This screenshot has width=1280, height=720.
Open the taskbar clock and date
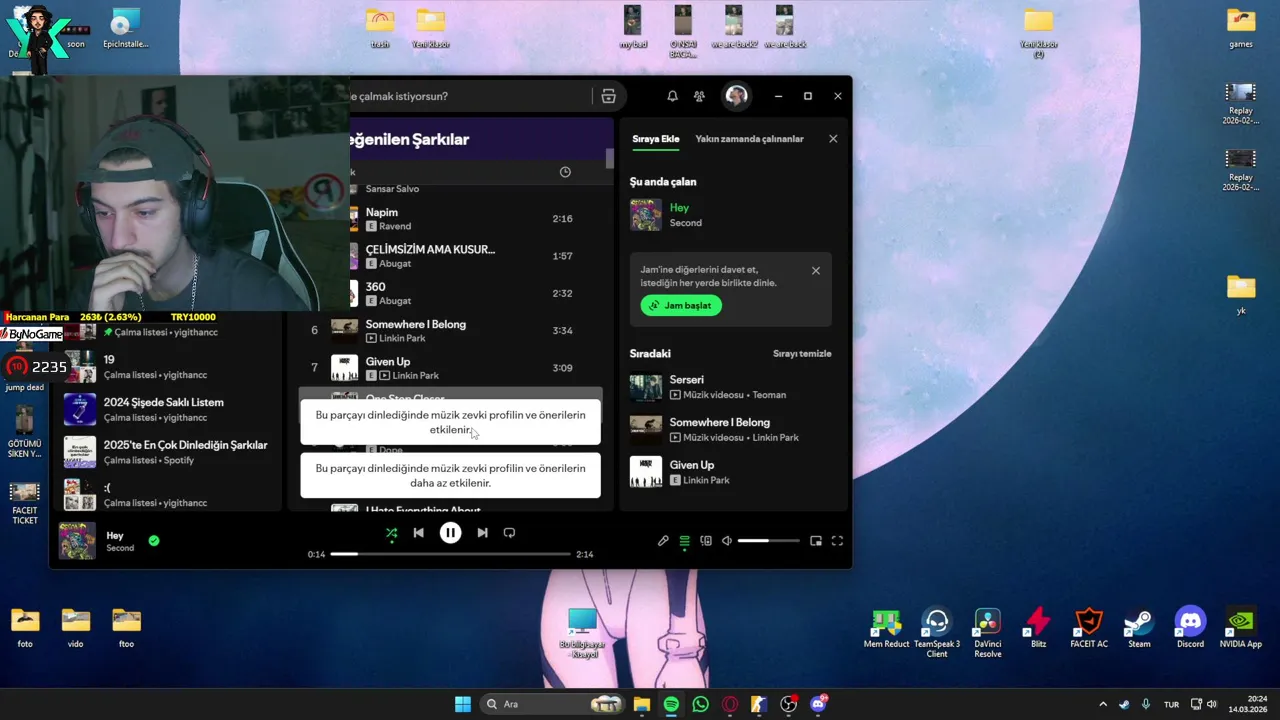click(1248, 704)
